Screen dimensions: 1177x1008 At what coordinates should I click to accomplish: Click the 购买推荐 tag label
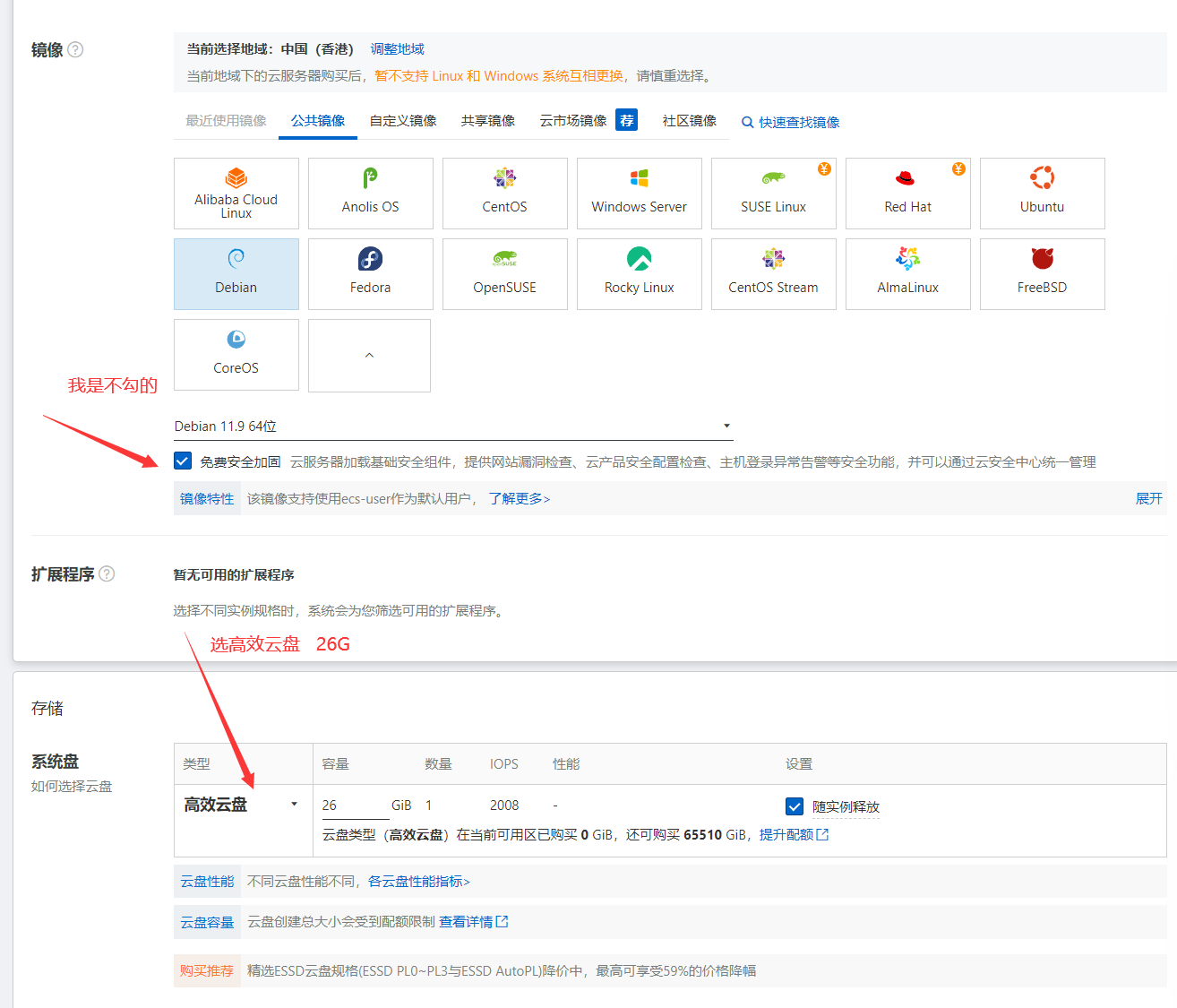click(207, 970)
